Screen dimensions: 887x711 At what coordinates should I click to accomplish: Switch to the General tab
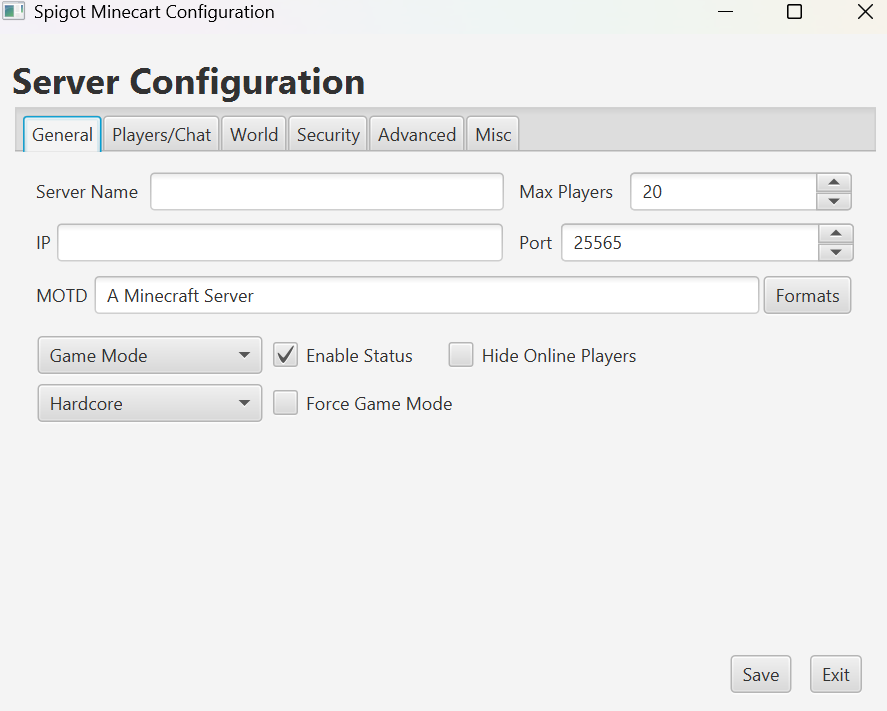[62, 135]
